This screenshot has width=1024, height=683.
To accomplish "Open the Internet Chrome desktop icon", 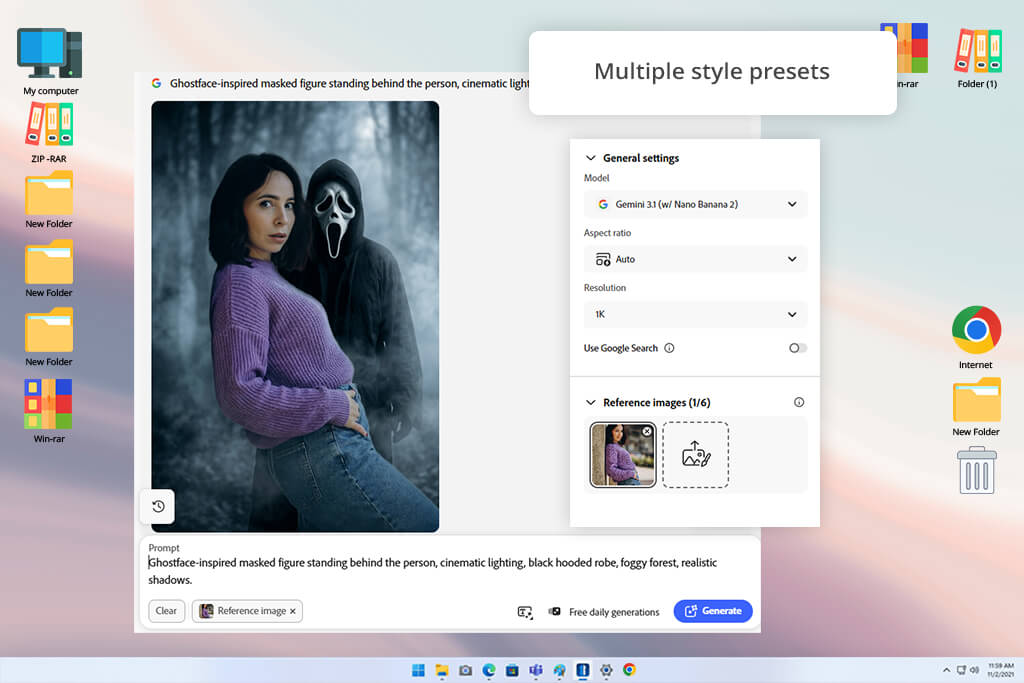I will (x=976, y=338).
